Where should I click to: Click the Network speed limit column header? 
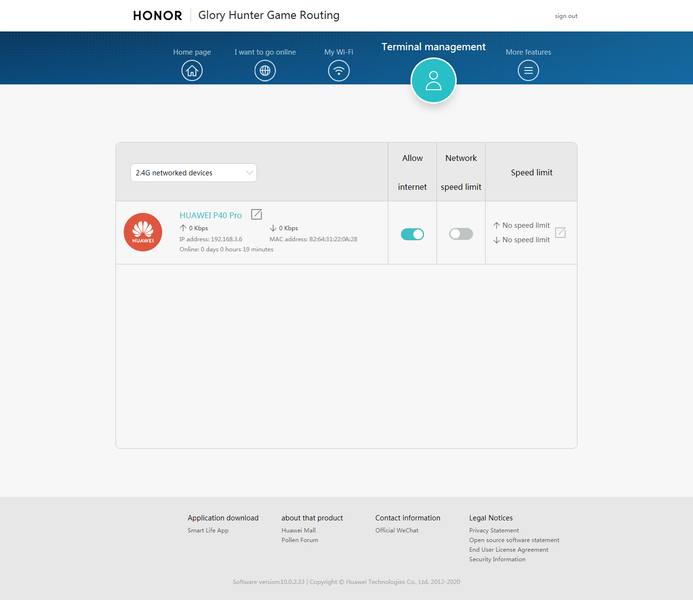461,172
